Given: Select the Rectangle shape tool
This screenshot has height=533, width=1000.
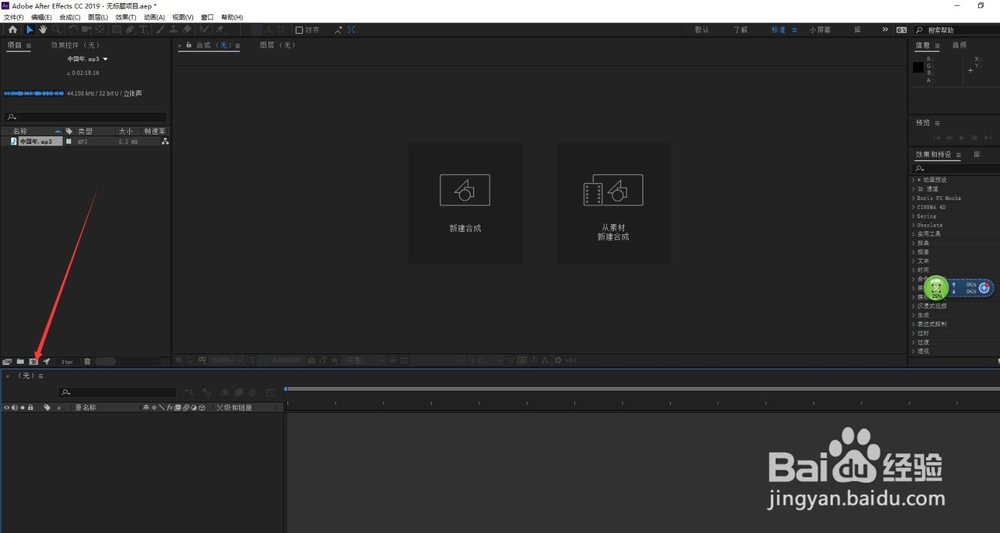Looking at the screenshot, I should (117, 29).
